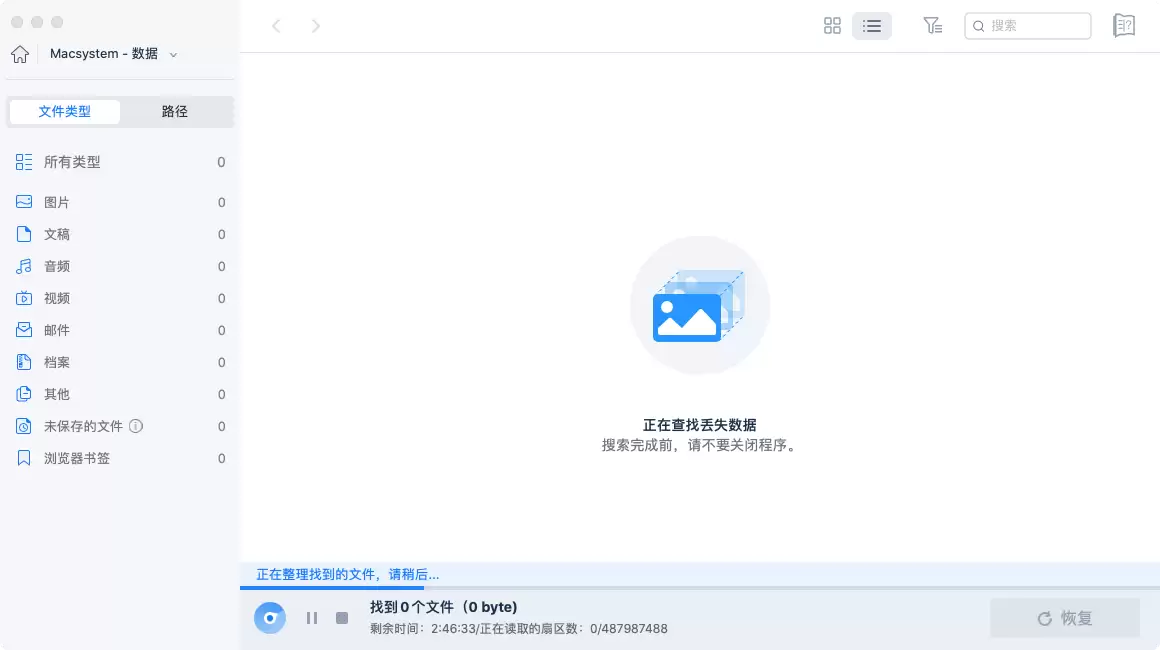Switch to grid view layout
This screenshot has width=1160, height=650.
tap(832, 26)
